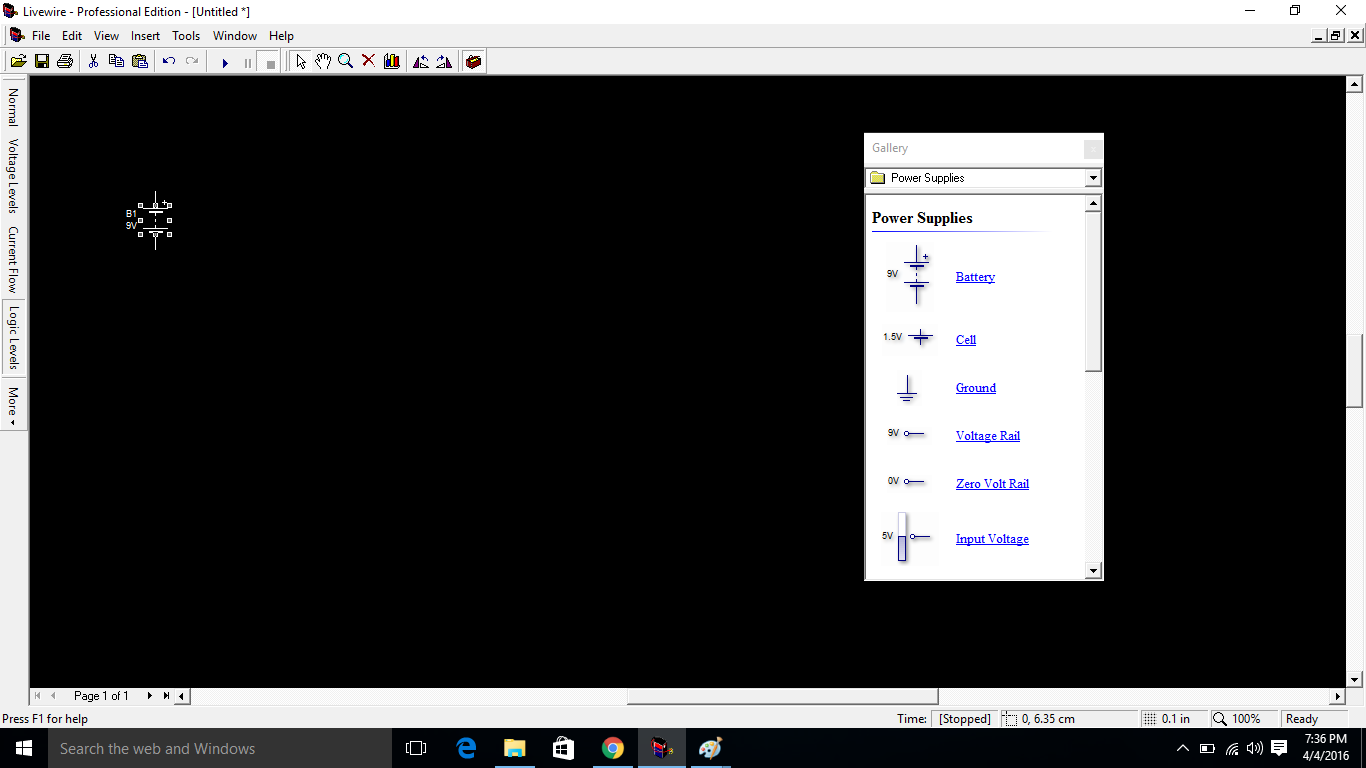Select the ground symbol in Gallery
This screenshot has height=768, width=1366.
(x=907, y=388)
